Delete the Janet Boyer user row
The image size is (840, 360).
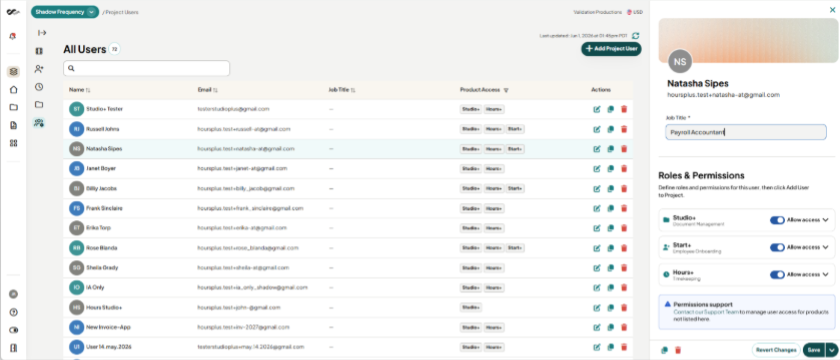tap(624, 169)
